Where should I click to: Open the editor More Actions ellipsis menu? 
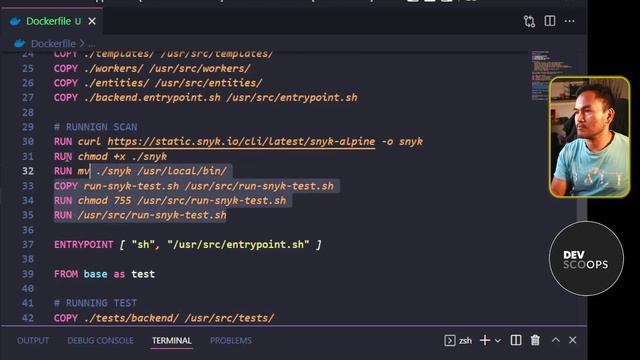tap(569, 21)
